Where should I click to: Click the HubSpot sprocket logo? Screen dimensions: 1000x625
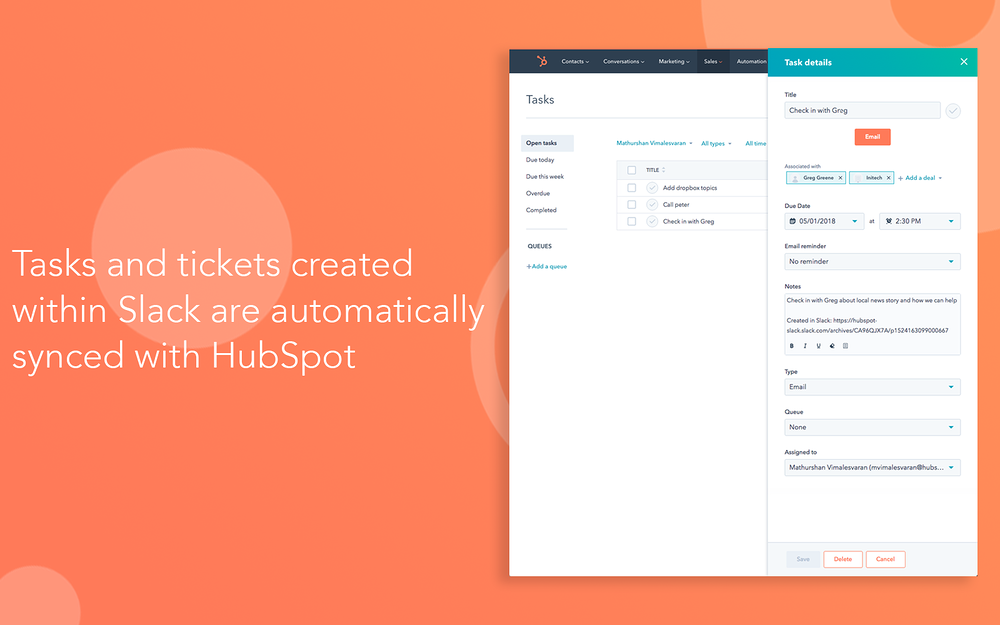coord(542,61)
